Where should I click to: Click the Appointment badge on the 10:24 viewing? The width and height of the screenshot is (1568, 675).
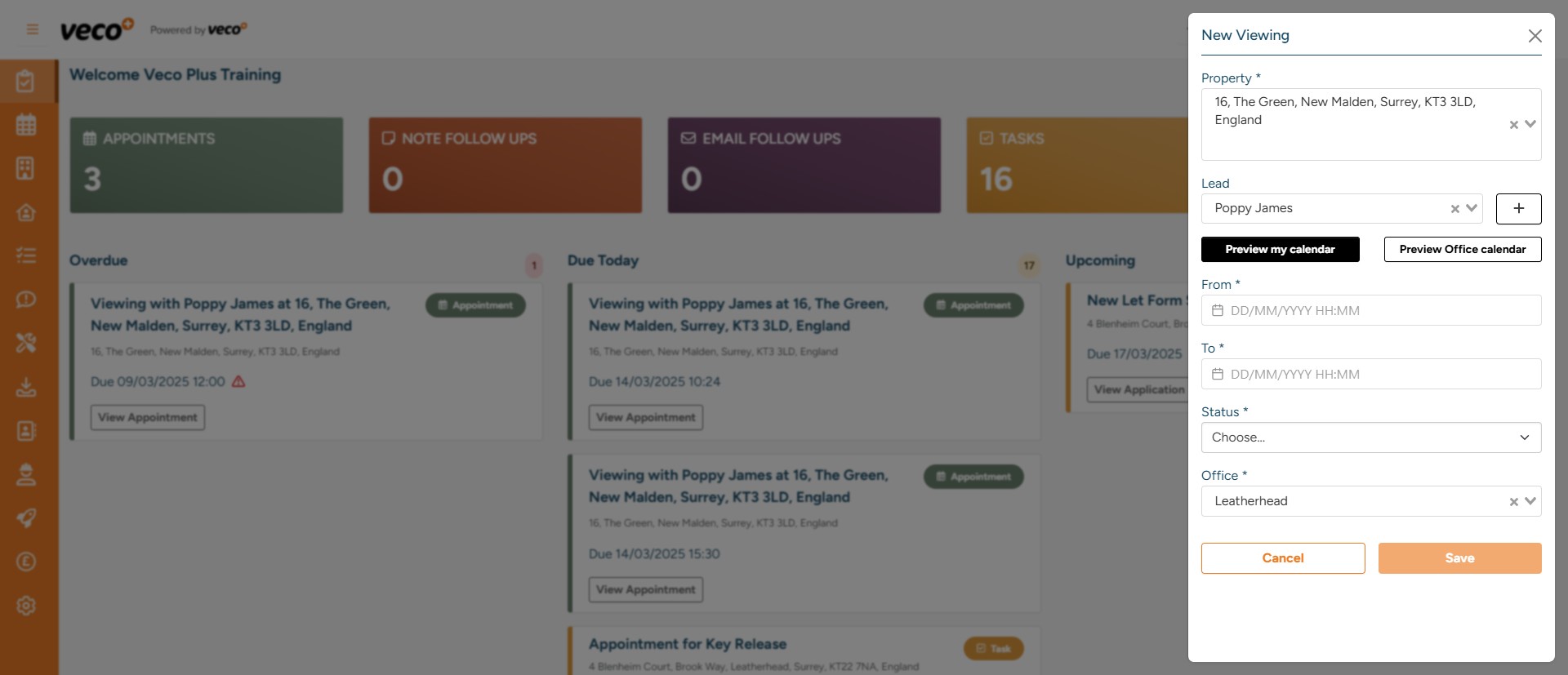coord(973,305)
